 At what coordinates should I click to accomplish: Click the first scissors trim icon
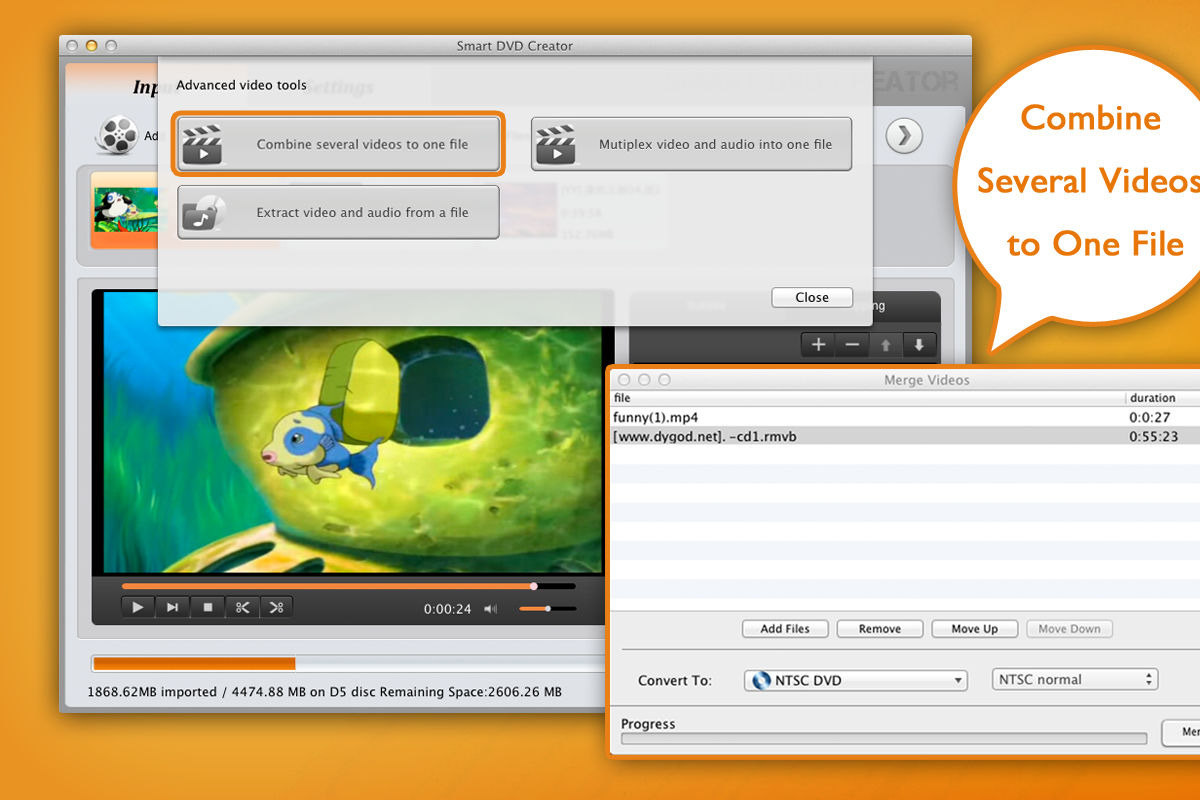tap(242, 607)
